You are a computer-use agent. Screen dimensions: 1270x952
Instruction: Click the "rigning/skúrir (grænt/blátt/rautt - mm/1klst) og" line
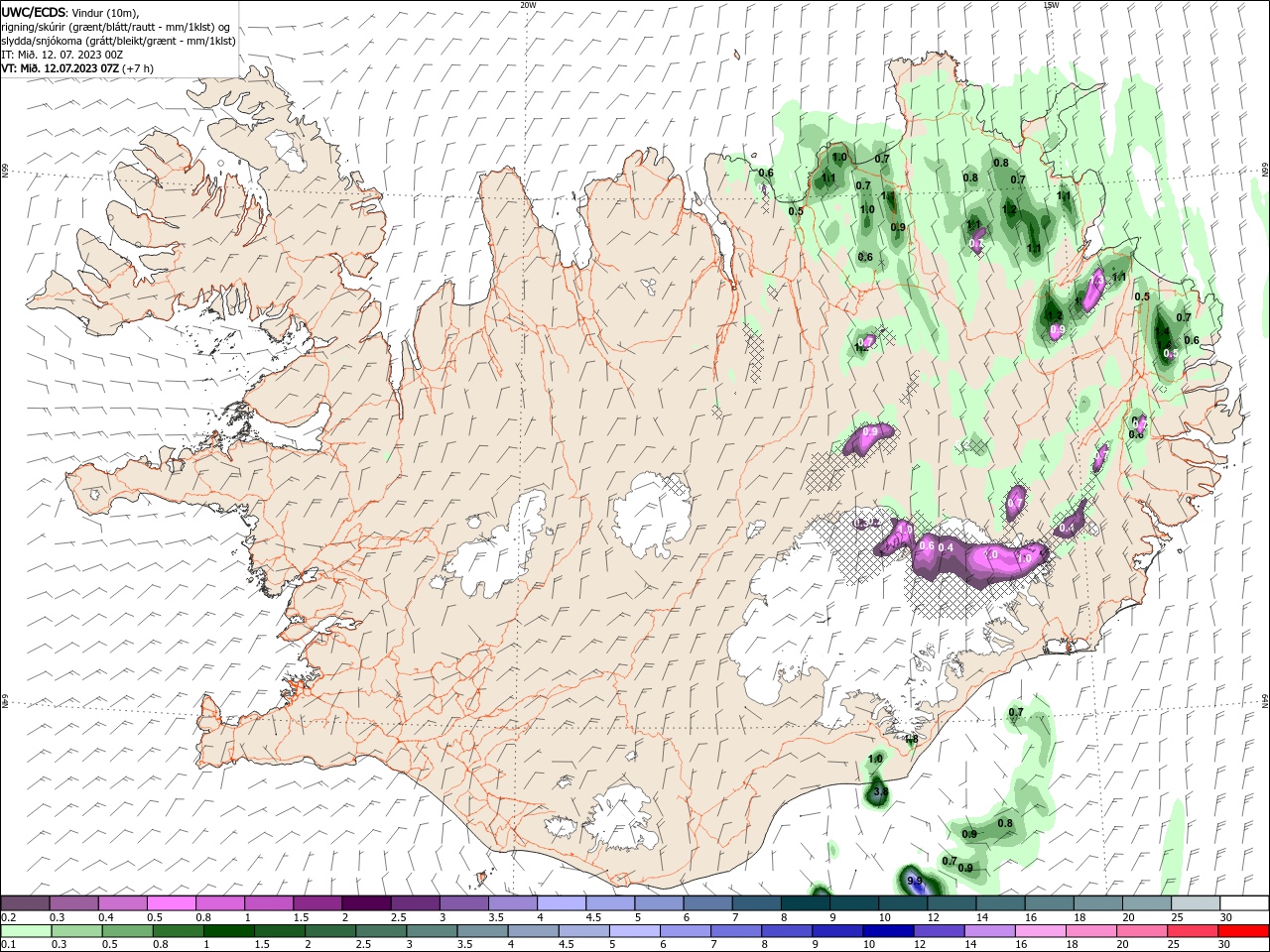tap(115, 27)
